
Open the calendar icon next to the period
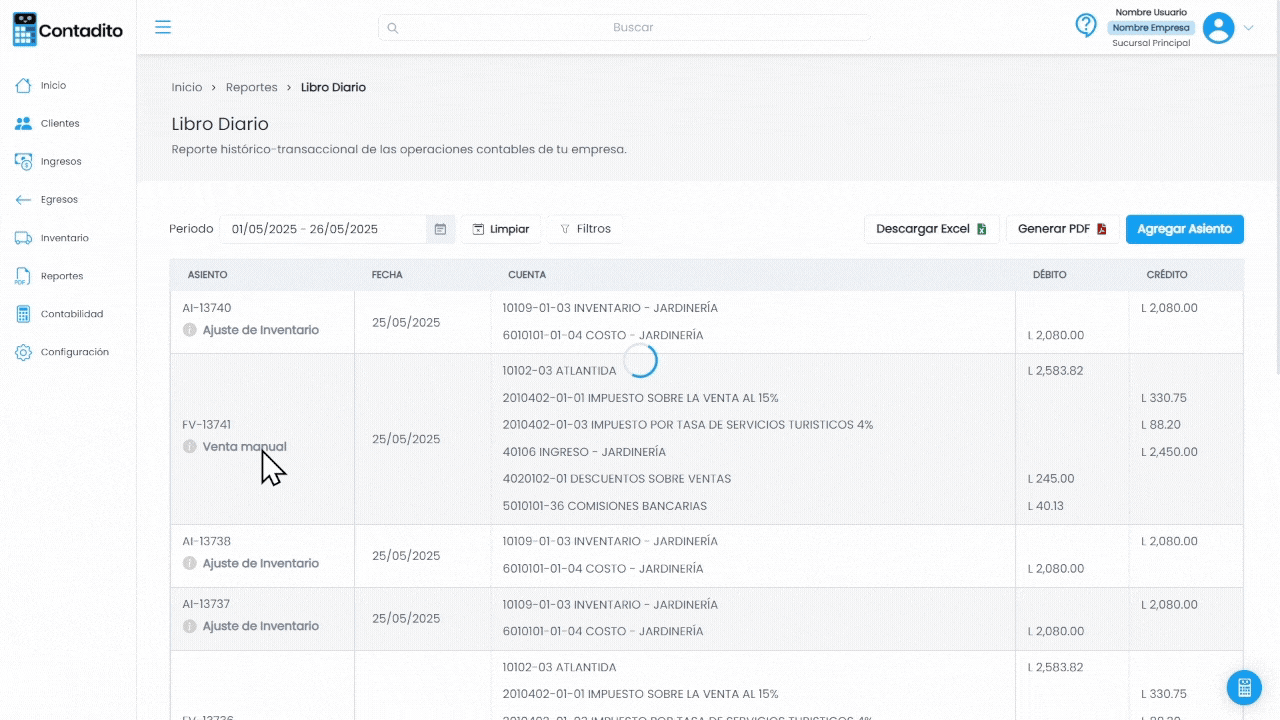(440, 229)
